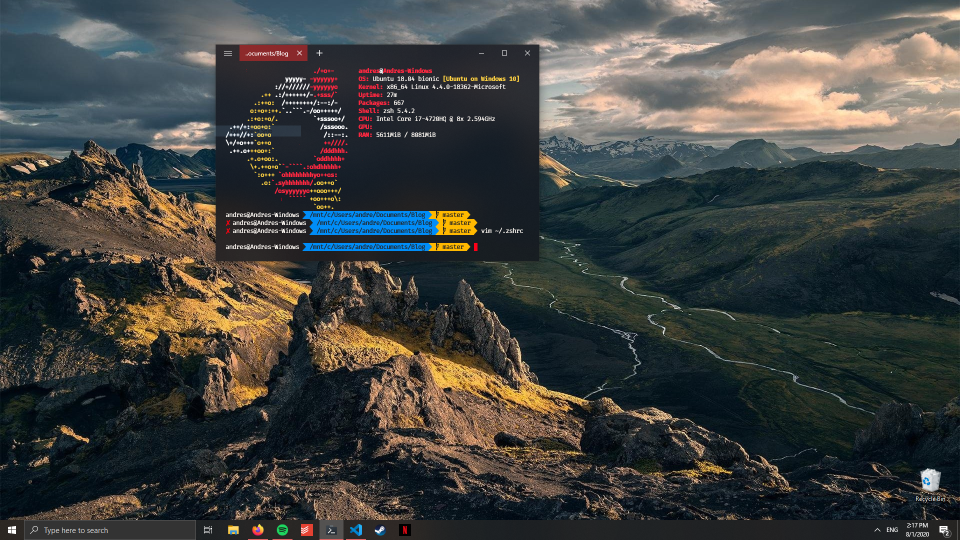Add a new terminal tab
960x540 pixels.
pyautogui.click(x=319, y=53)
